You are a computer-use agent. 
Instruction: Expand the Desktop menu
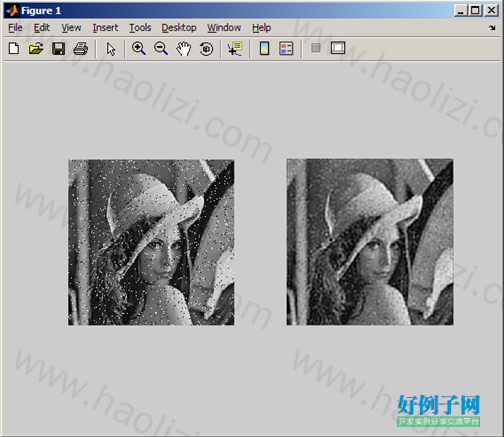tap(179, 27)
